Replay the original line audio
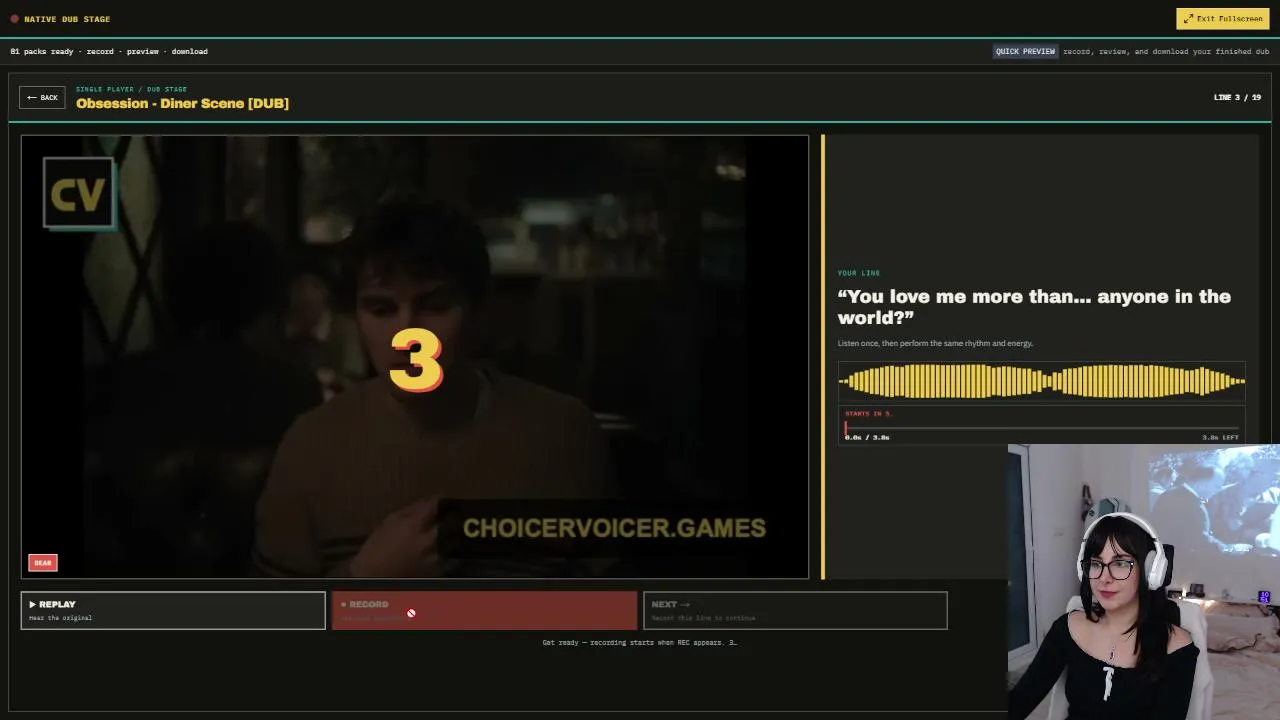 [x=173, y=610]
